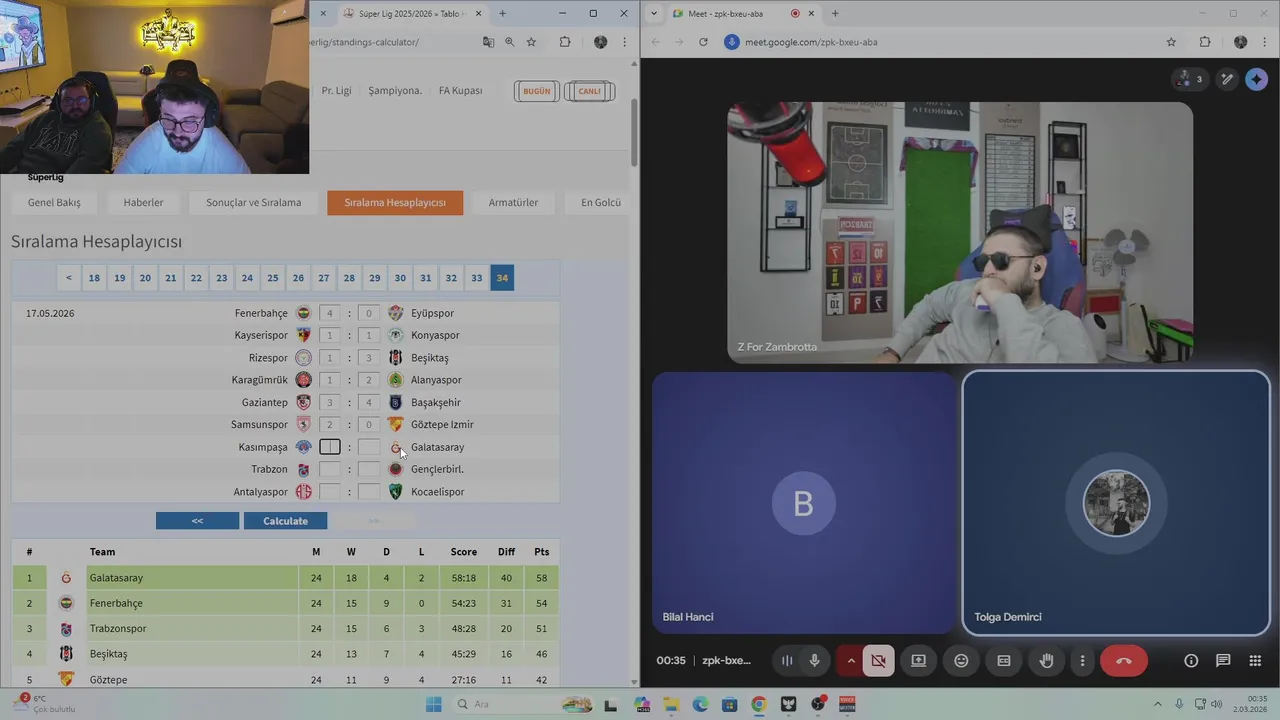Click the << previous round button
The image size is (1280, 720).
point(197,521)
